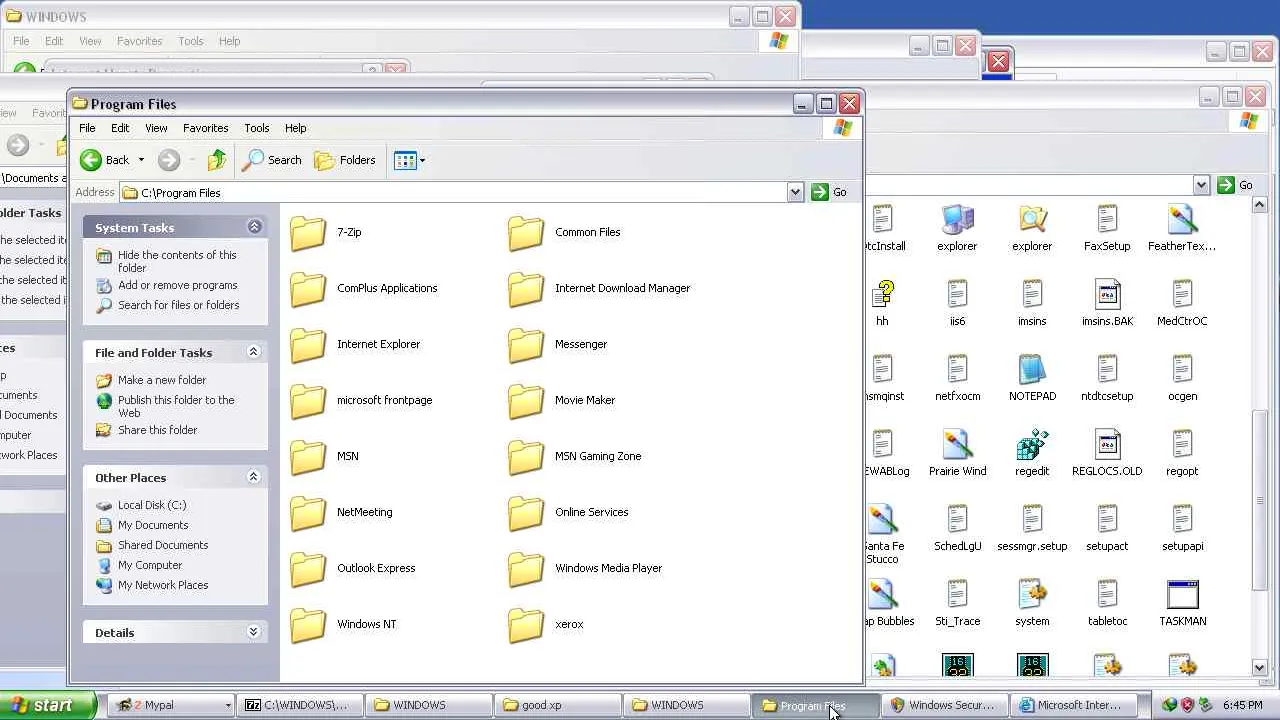Viewport: 1280px width, 720px height.
Task: Open the Common Files folder icon
Action: tap(526, 233)
